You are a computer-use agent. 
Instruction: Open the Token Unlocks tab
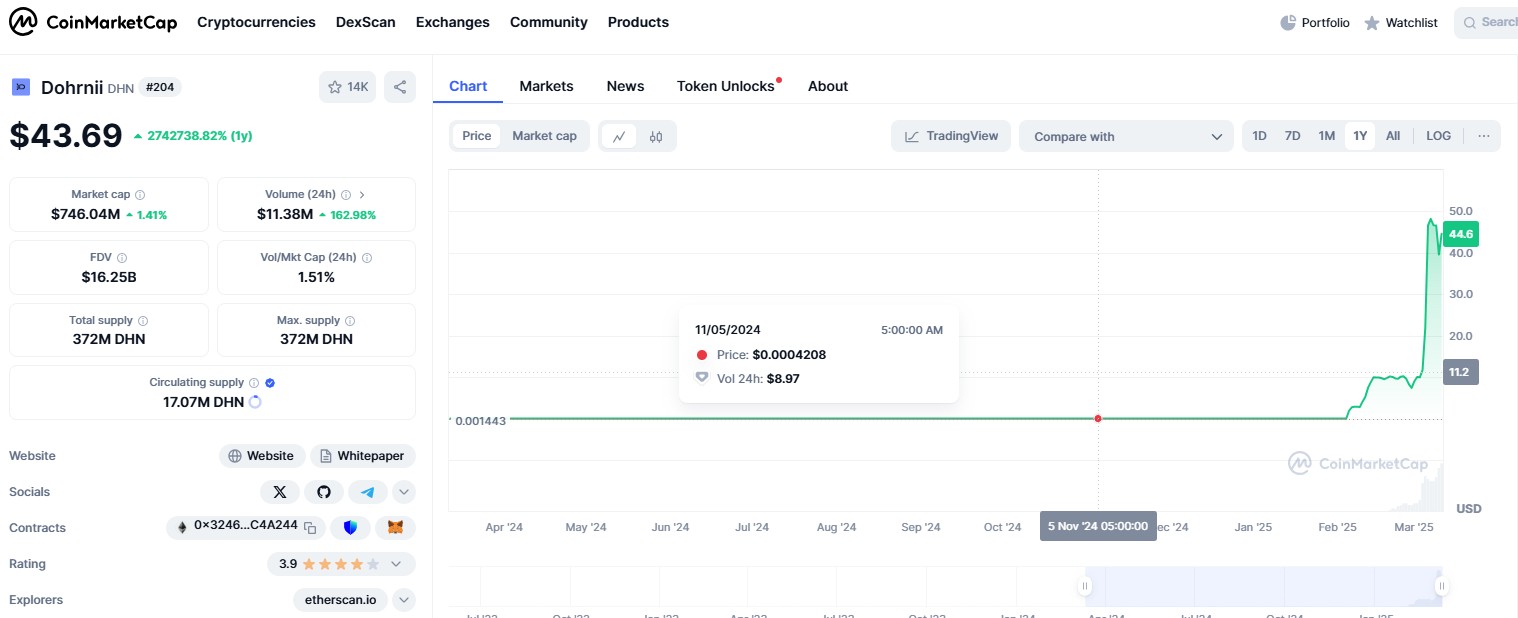pos(726,86)
